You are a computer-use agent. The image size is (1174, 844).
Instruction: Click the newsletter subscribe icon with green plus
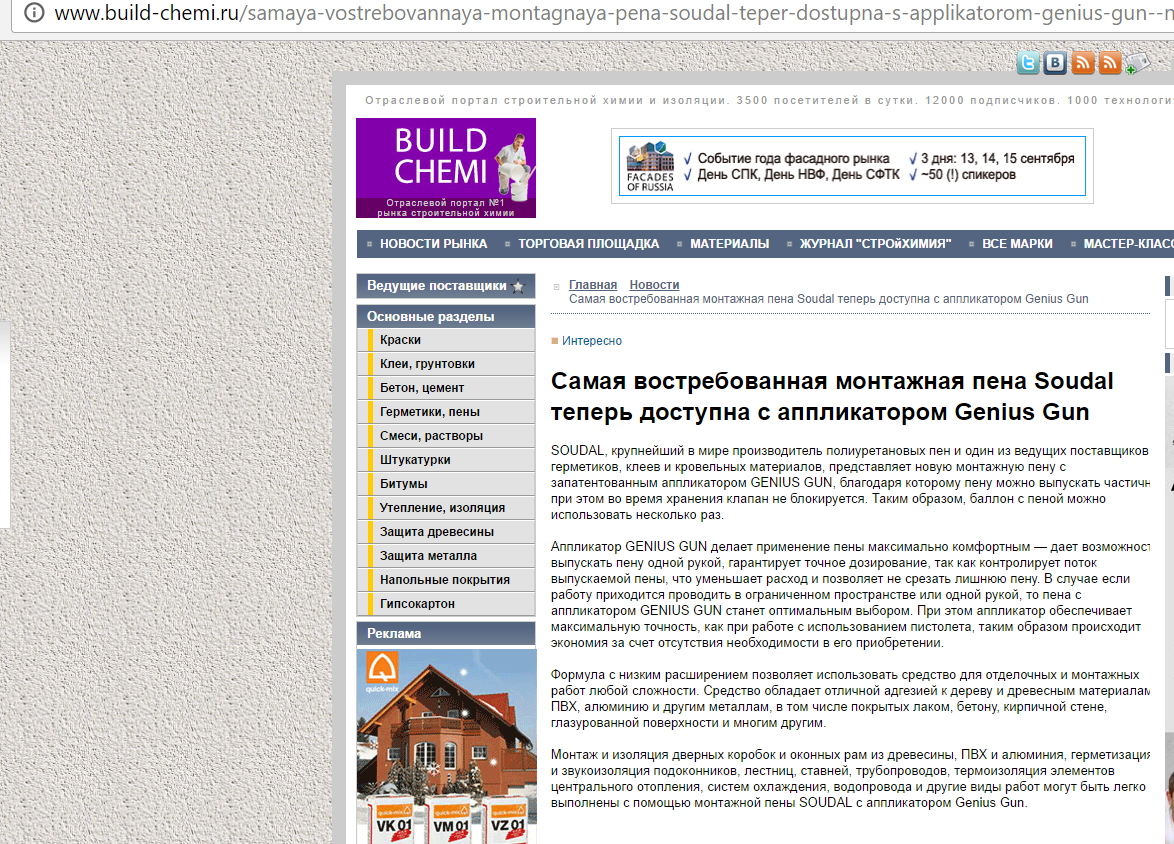click(1137, 64)
